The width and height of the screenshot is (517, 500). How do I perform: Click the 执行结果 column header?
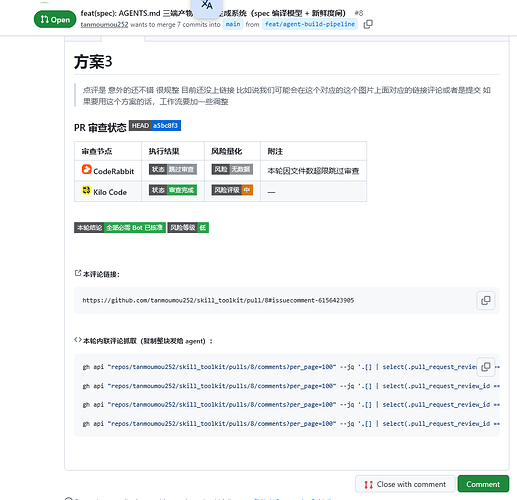pos(164,151)
